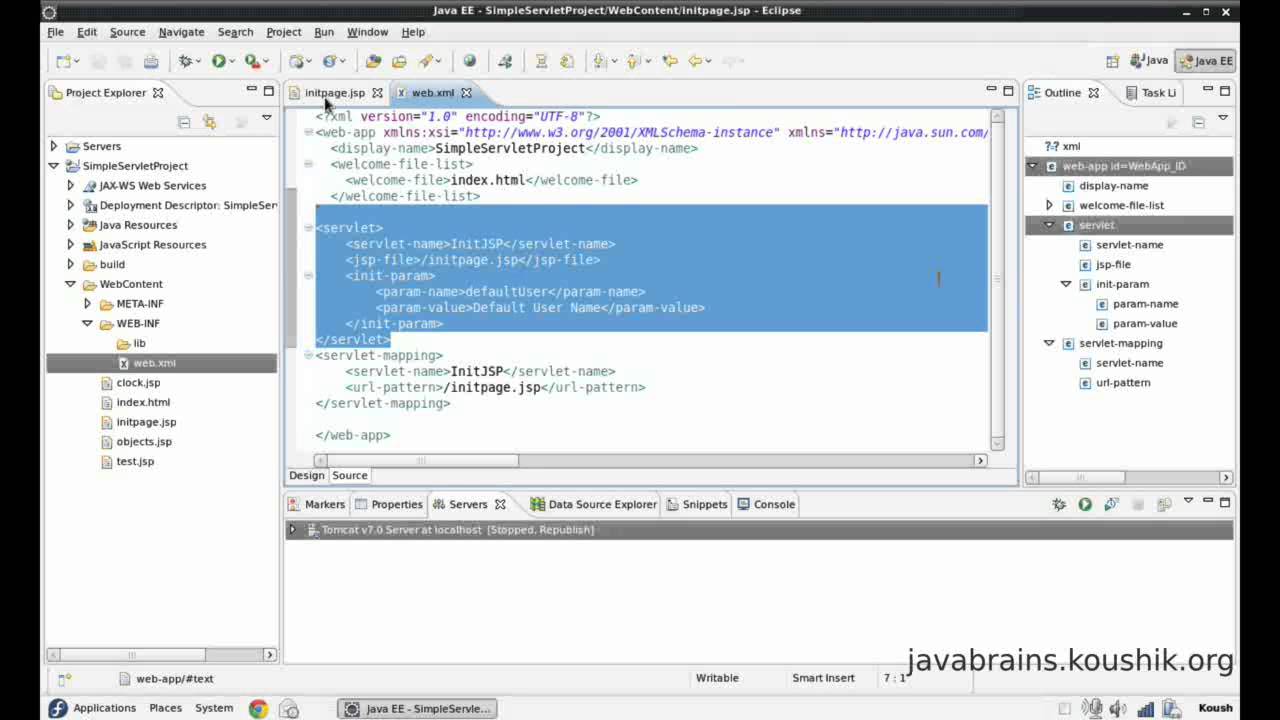Click the Last Edit Location arrow icon
Viewport: 1280px width, 720px height.
[x=670, y=61]
